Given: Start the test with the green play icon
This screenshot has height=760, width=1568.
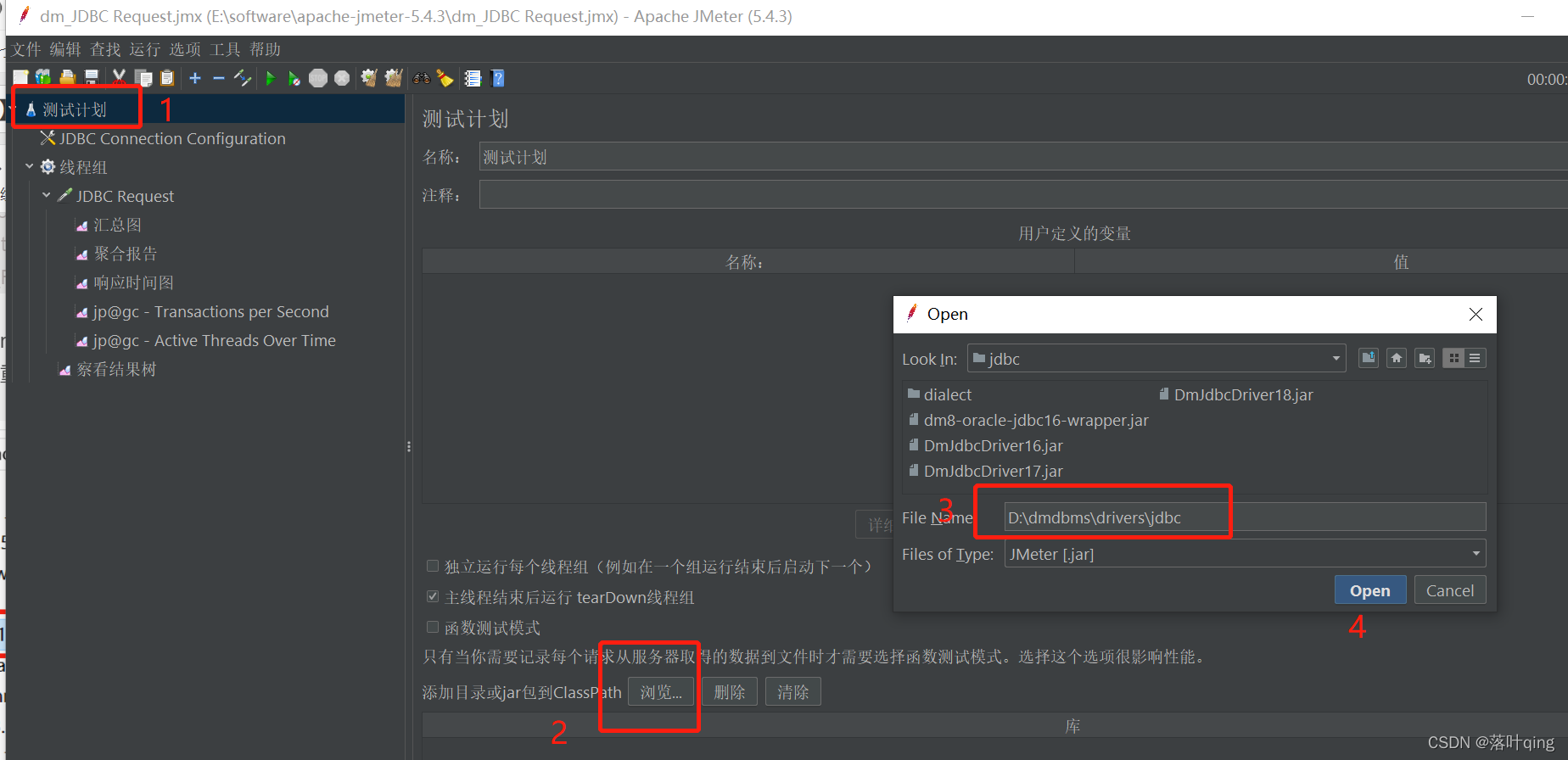Looking at the screenshot, I should 271,78.
